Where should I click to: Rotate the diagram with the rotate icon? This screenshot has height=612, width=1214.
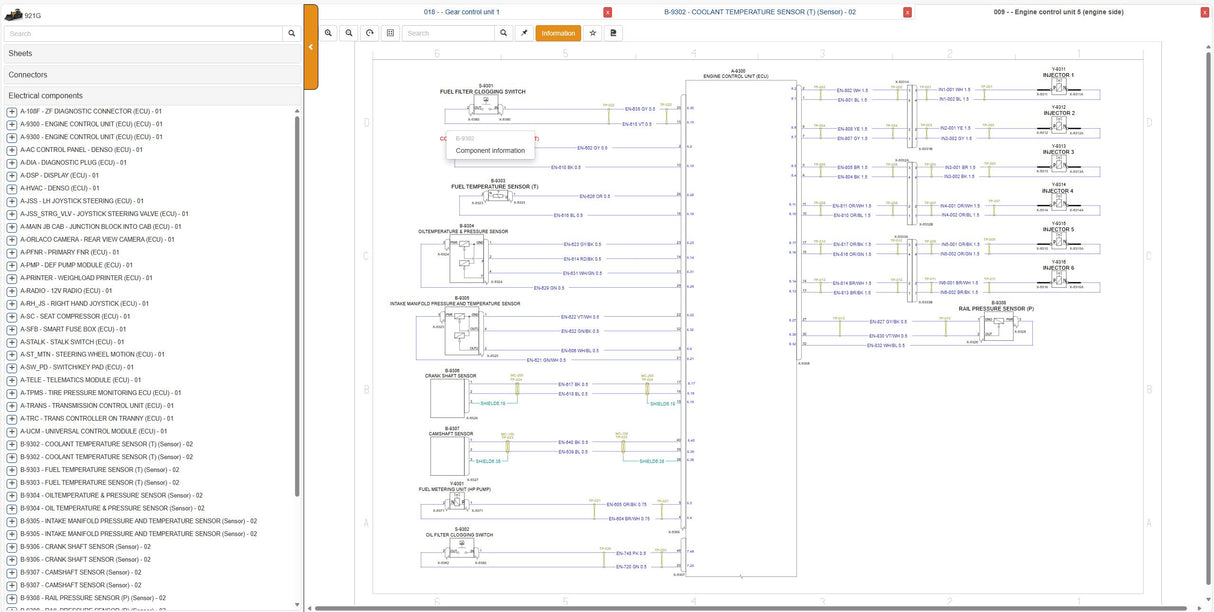pyautogui.click(x=370, y=33)
